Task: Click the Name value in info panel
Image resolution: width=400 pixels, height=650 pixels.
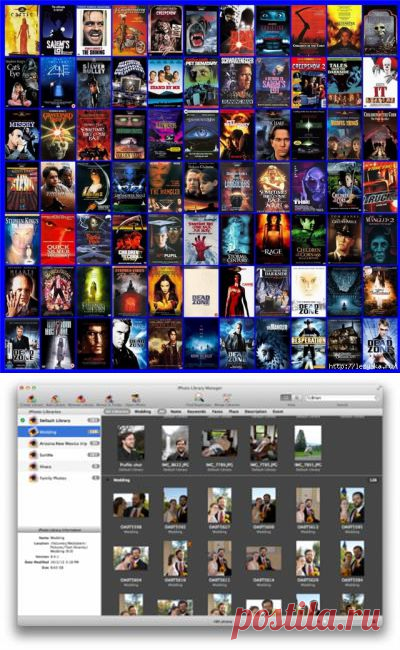Action: coord(57,538)
